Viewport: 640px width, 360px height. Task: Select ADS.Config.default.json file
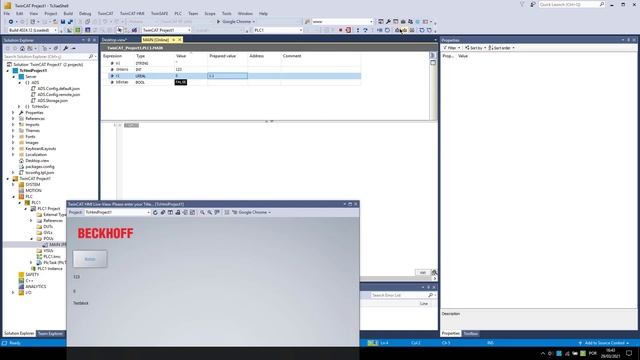[58, 89]
